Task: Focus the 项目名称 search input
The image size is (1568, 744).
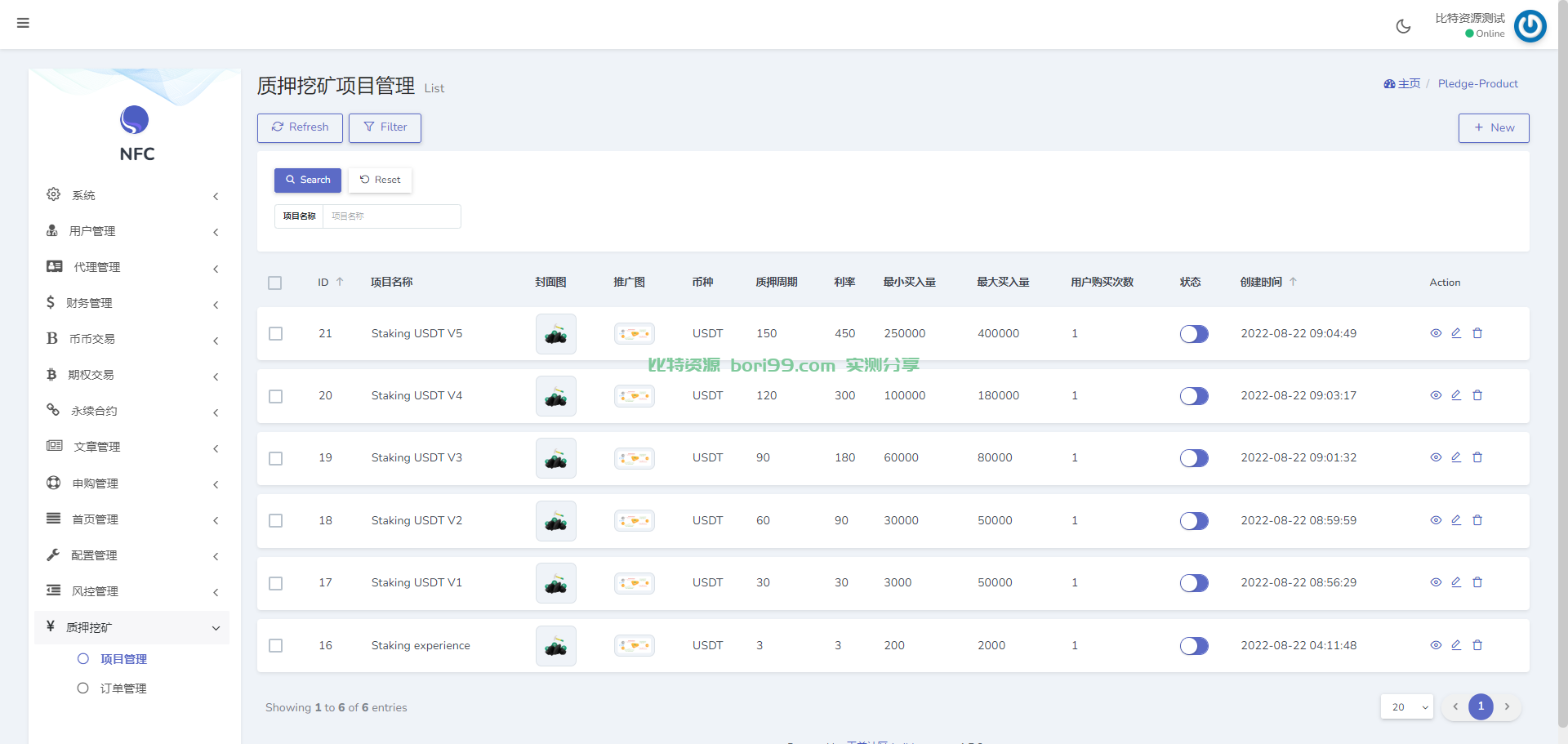Action: click(392, 216)
